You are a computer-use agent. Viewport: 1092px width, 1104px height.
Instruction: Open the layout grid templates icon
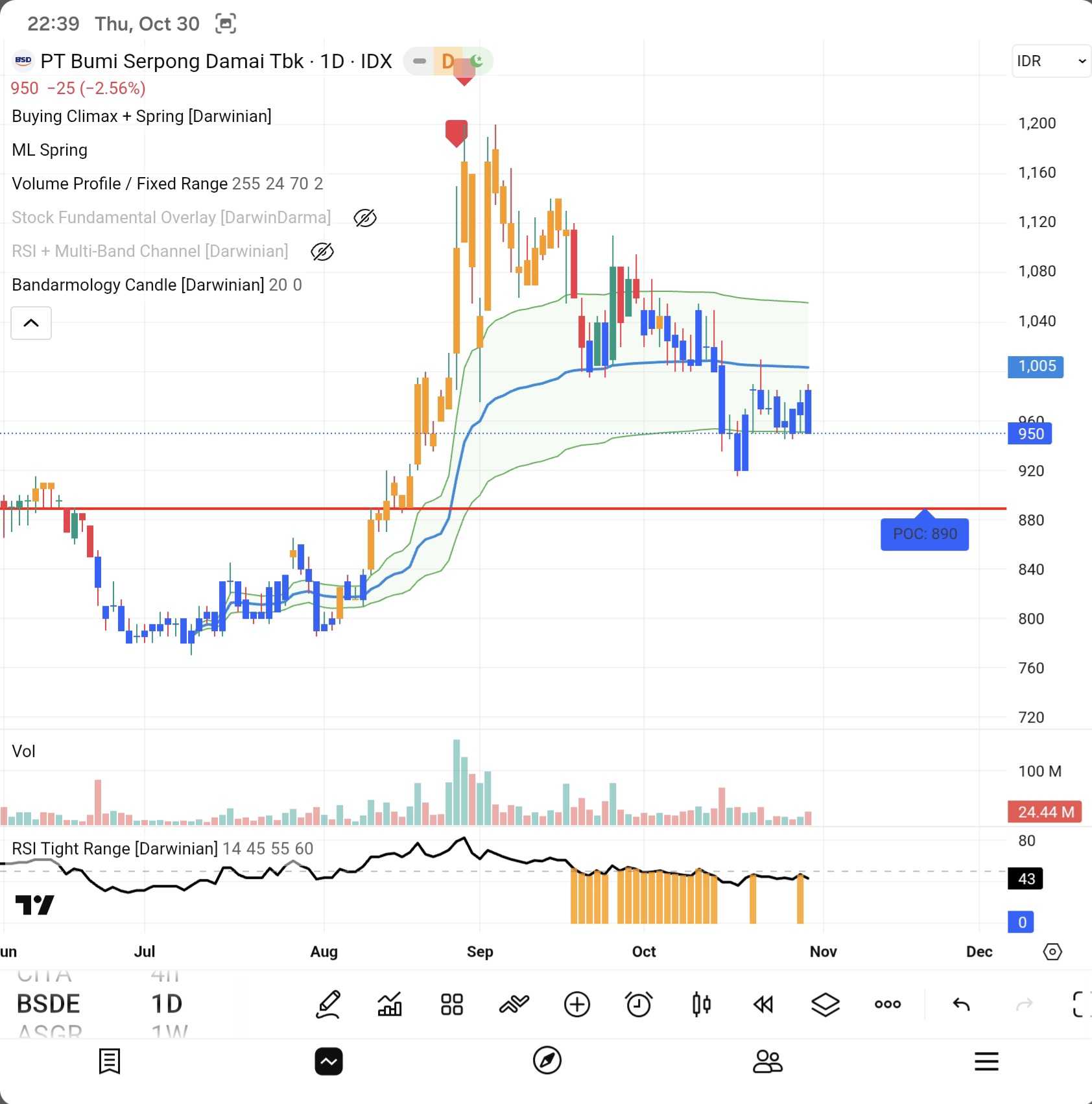click(x=452, y=1004)
